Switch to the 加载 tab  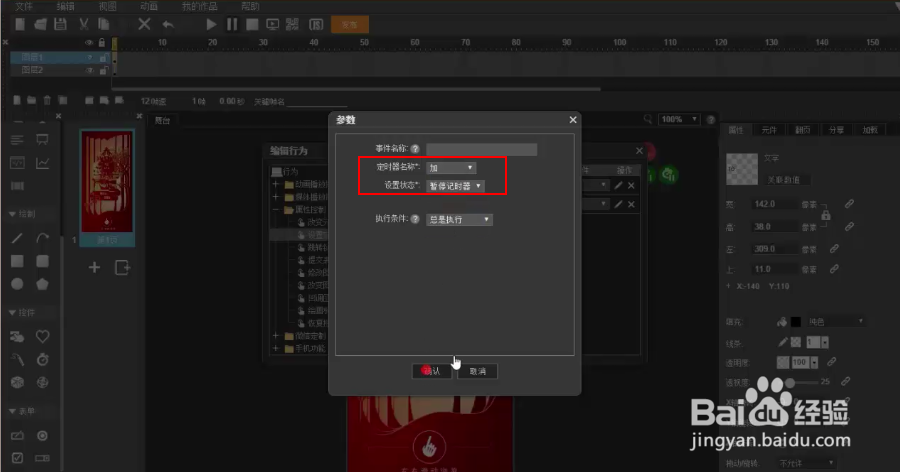870,130
